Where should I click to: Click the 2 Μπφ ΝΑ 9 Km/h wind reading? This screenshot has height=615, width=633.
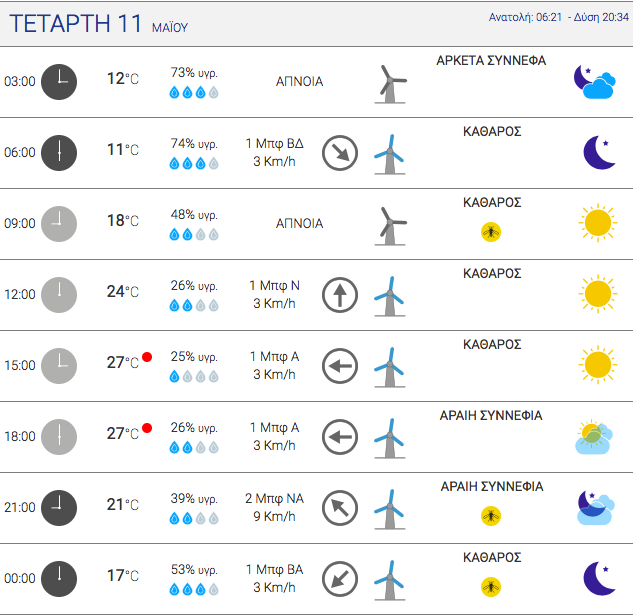click(275, 507)
